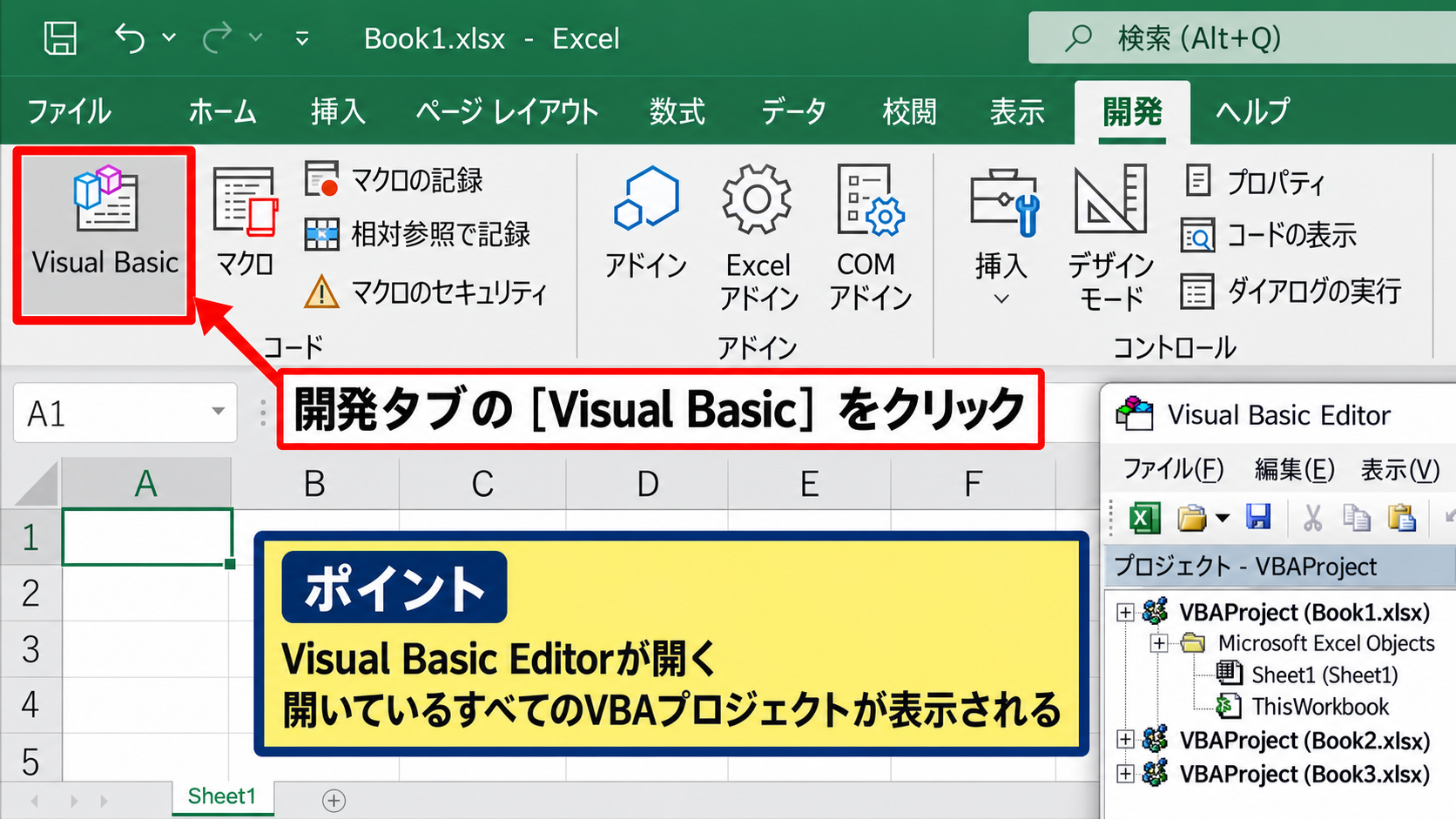
Task: Select row 1 header
Action: tap(30, 537)
